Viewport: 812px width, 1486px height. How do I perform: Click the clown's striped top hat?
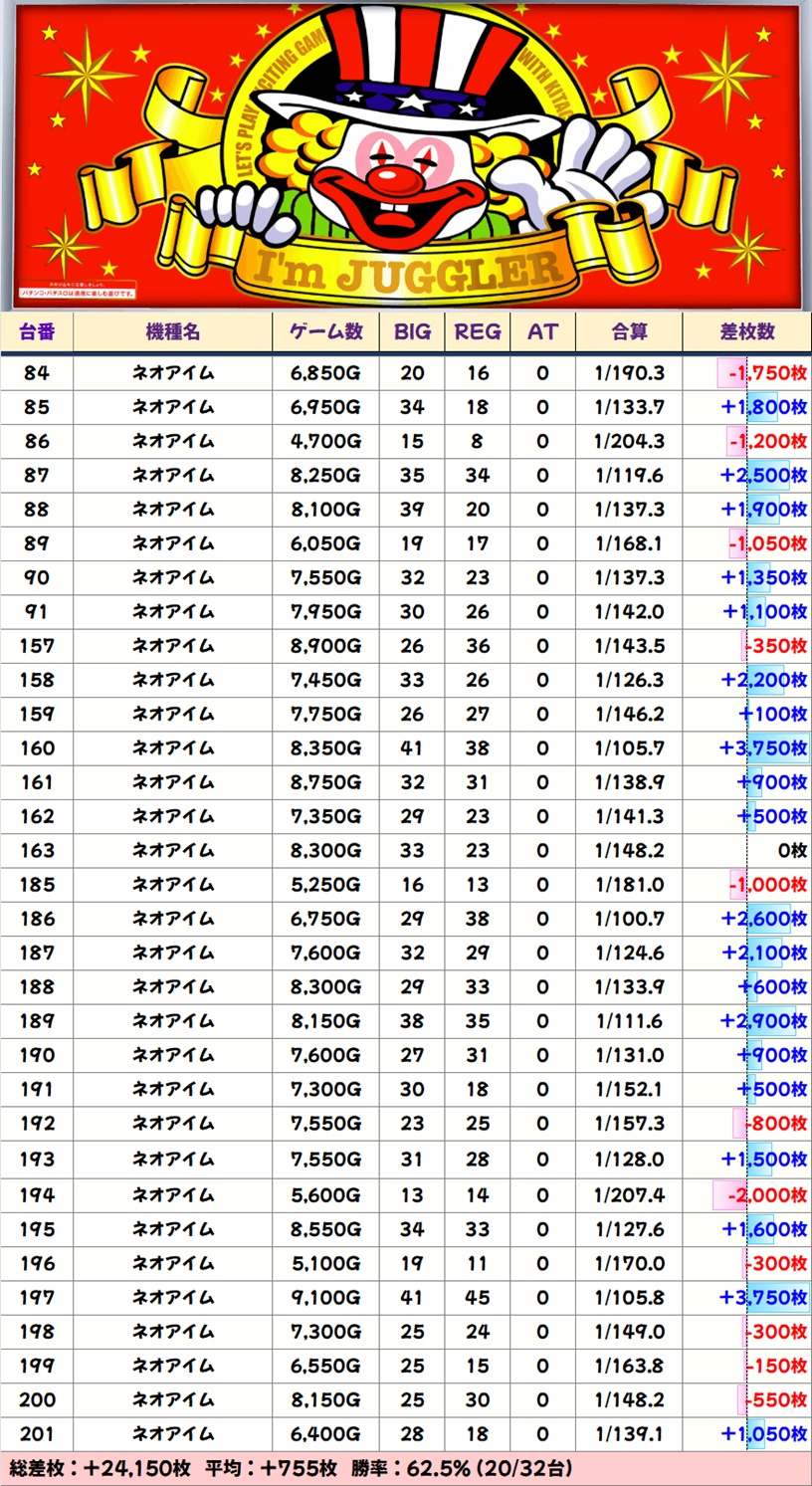400,60
